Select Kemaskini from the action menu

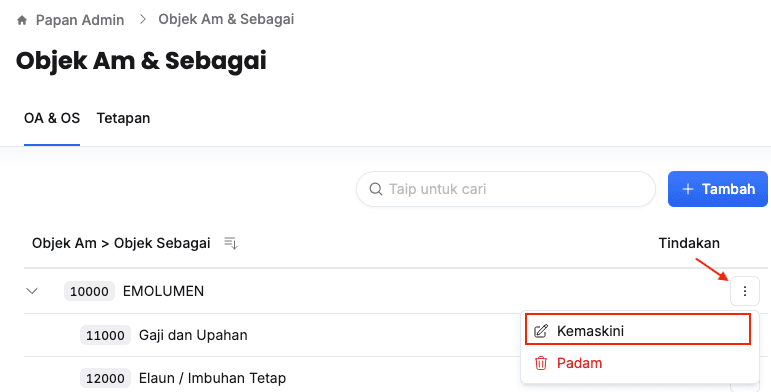point(638,329)
